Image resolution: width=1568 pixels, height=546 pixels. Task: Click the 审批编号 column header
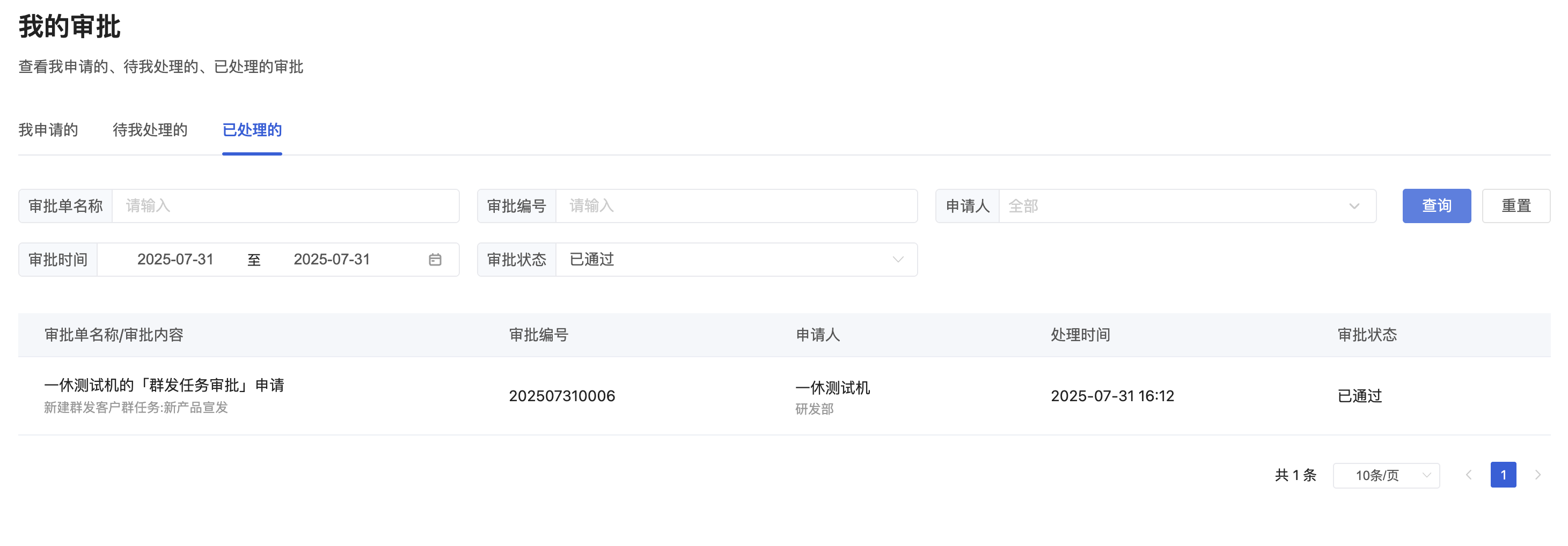[x=539, y=335]
